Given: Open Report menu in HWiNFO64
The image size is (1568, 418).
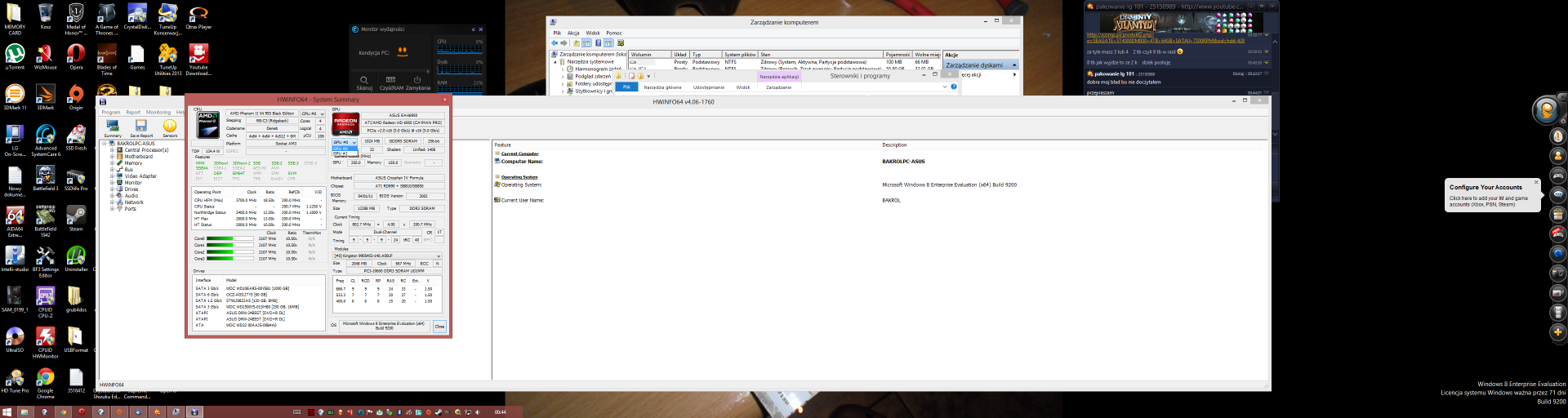Looking at the screenshot, I should 133,113.
